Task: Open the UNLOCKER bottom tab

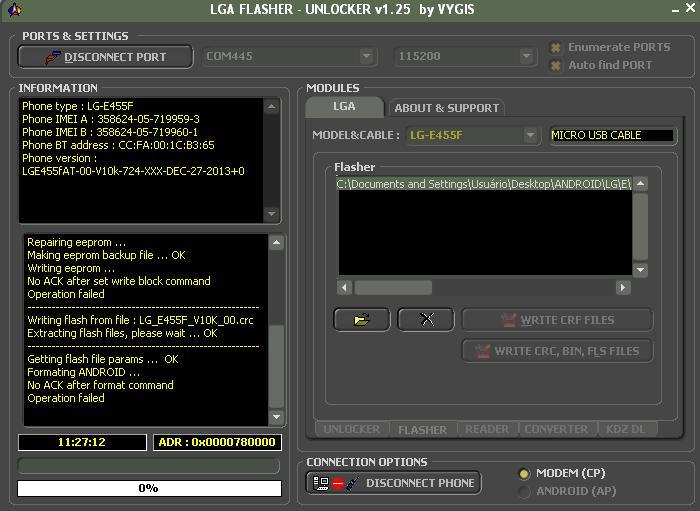Action: tap(352, 429)
